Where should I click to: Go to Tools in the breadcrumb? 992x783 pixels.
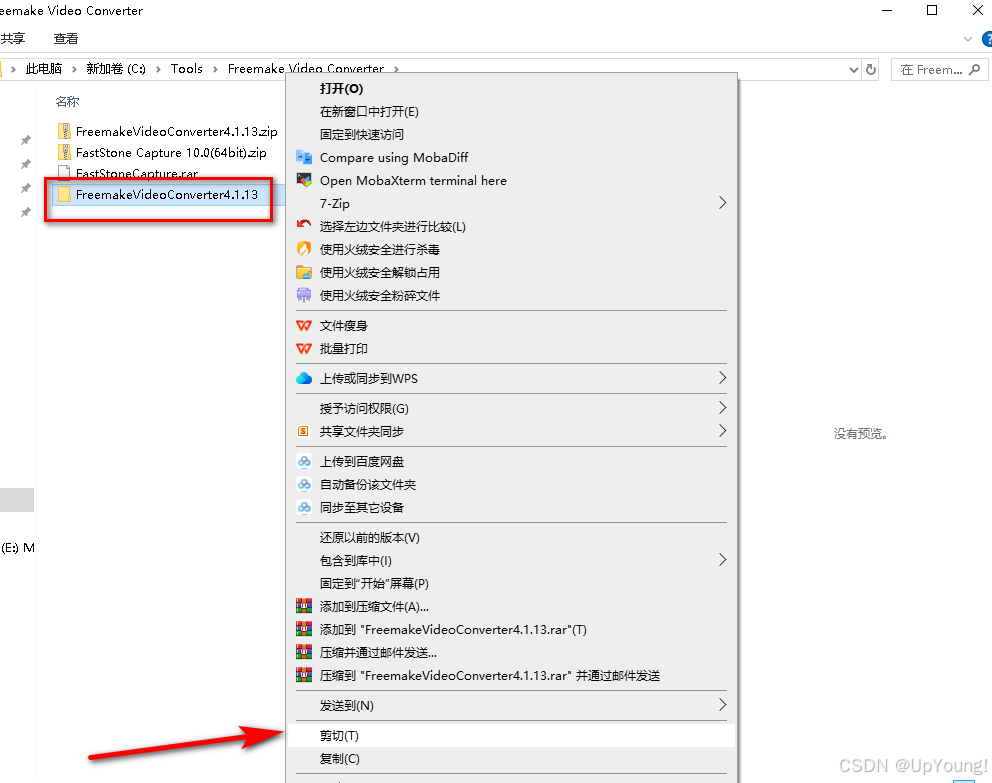[x=187, y=69]
